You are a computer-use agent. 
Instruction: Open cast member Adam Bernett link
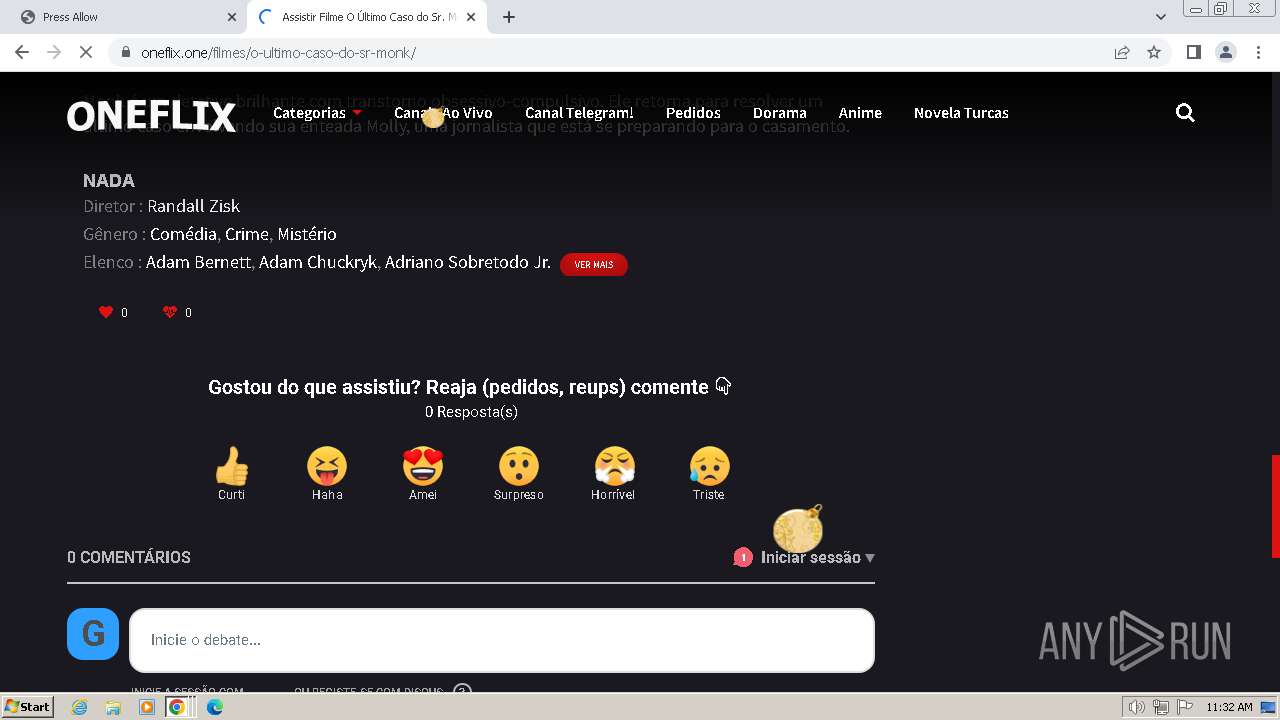pyautogui.click(x=200, y=262)
